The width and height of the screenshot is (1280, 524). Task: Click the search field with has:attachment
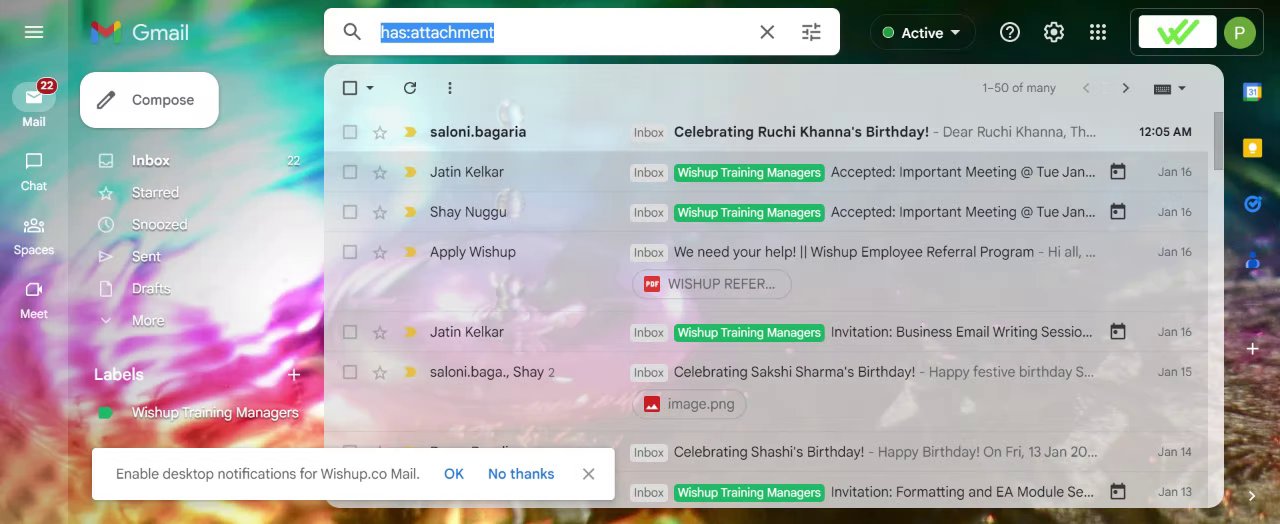[560, 32]
